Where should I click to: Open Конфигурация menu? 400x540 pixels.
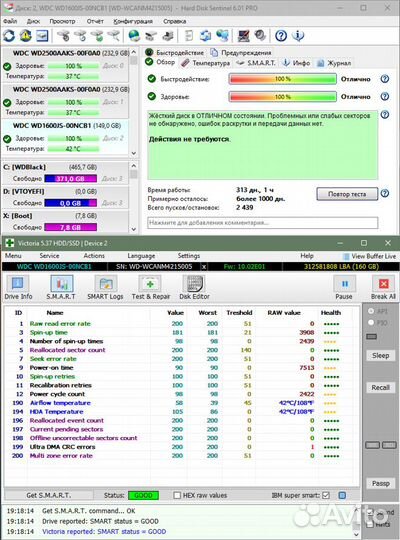pyautogui.click(x=133, y=21)
